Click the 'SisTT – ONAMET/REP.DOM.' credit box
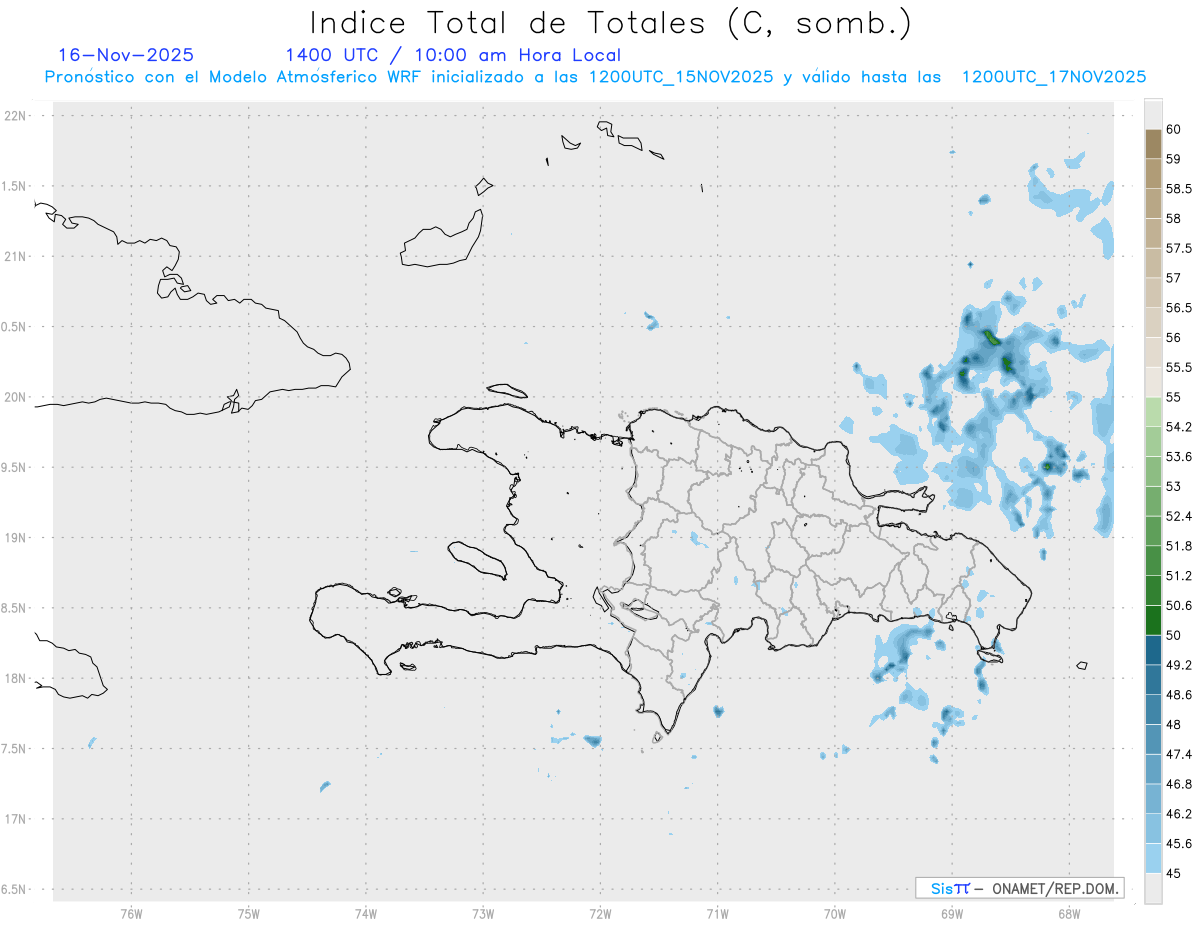Viewport: 1200px width, 927px height. coord(1019,888)
